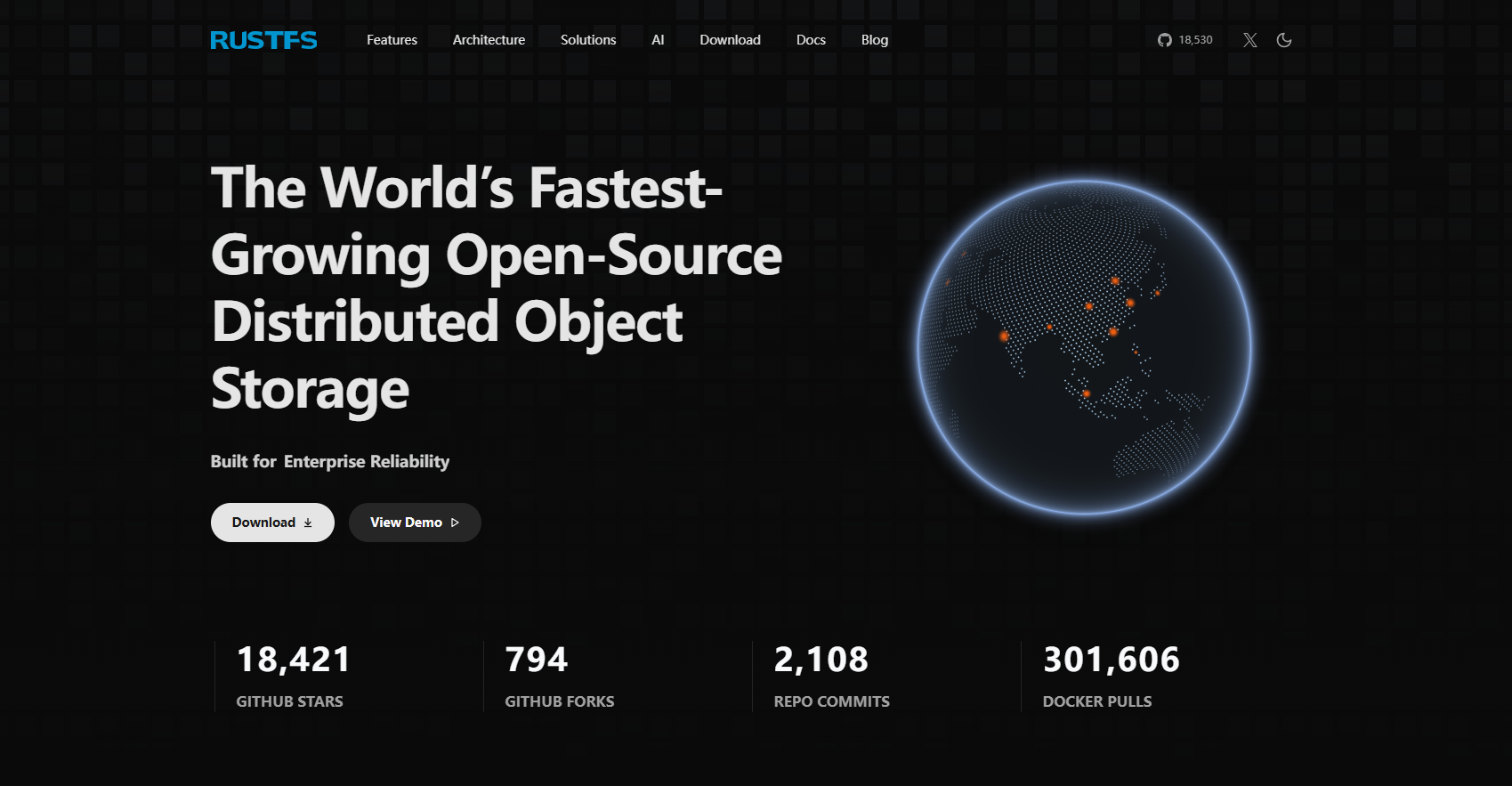Click the DOCKER PULLS label
This screenshot has width=1512, height=786.
point(1097,701)
